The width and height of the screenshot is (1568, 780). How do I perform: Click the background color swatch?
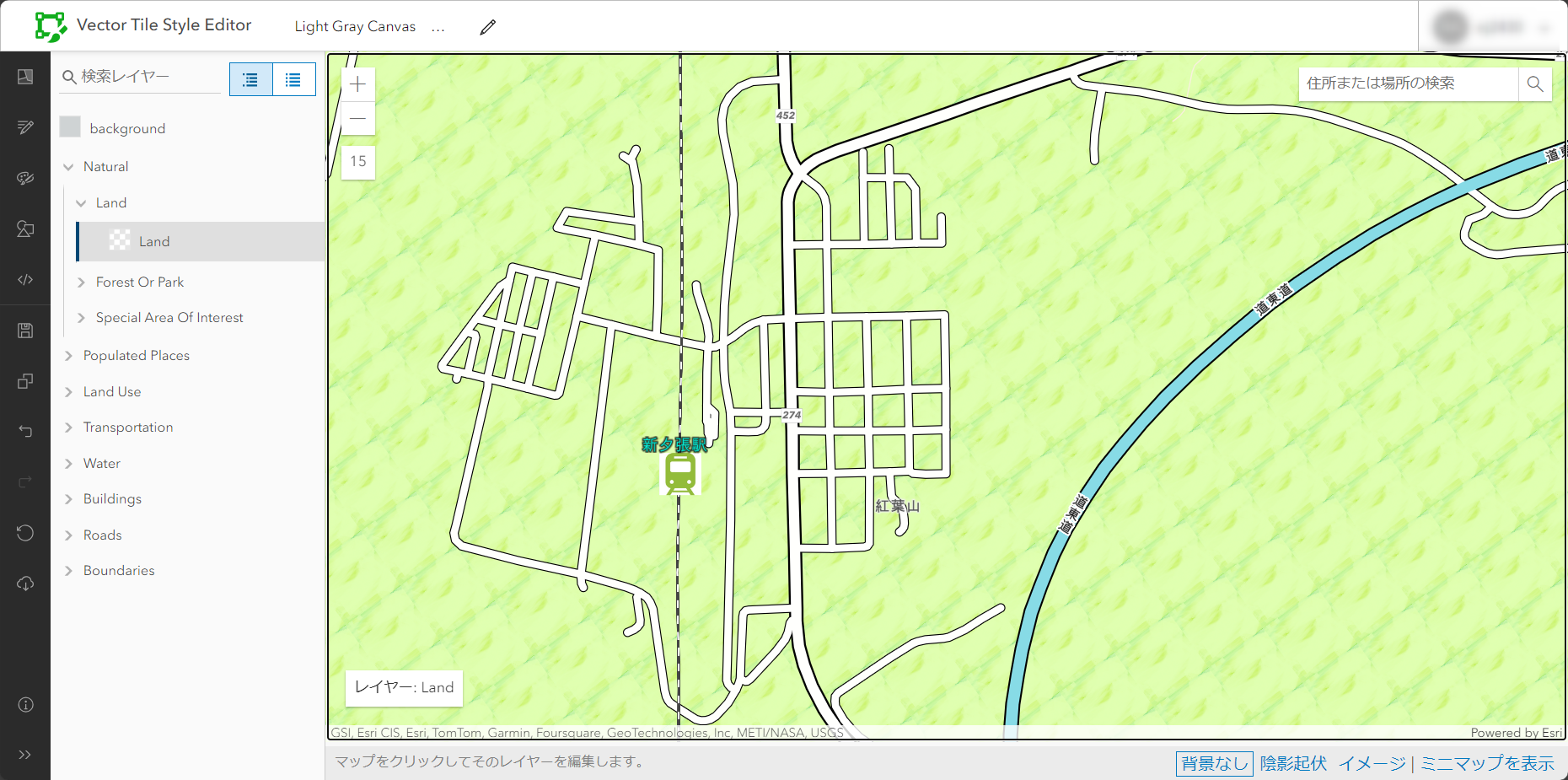[x=71, y=126]
